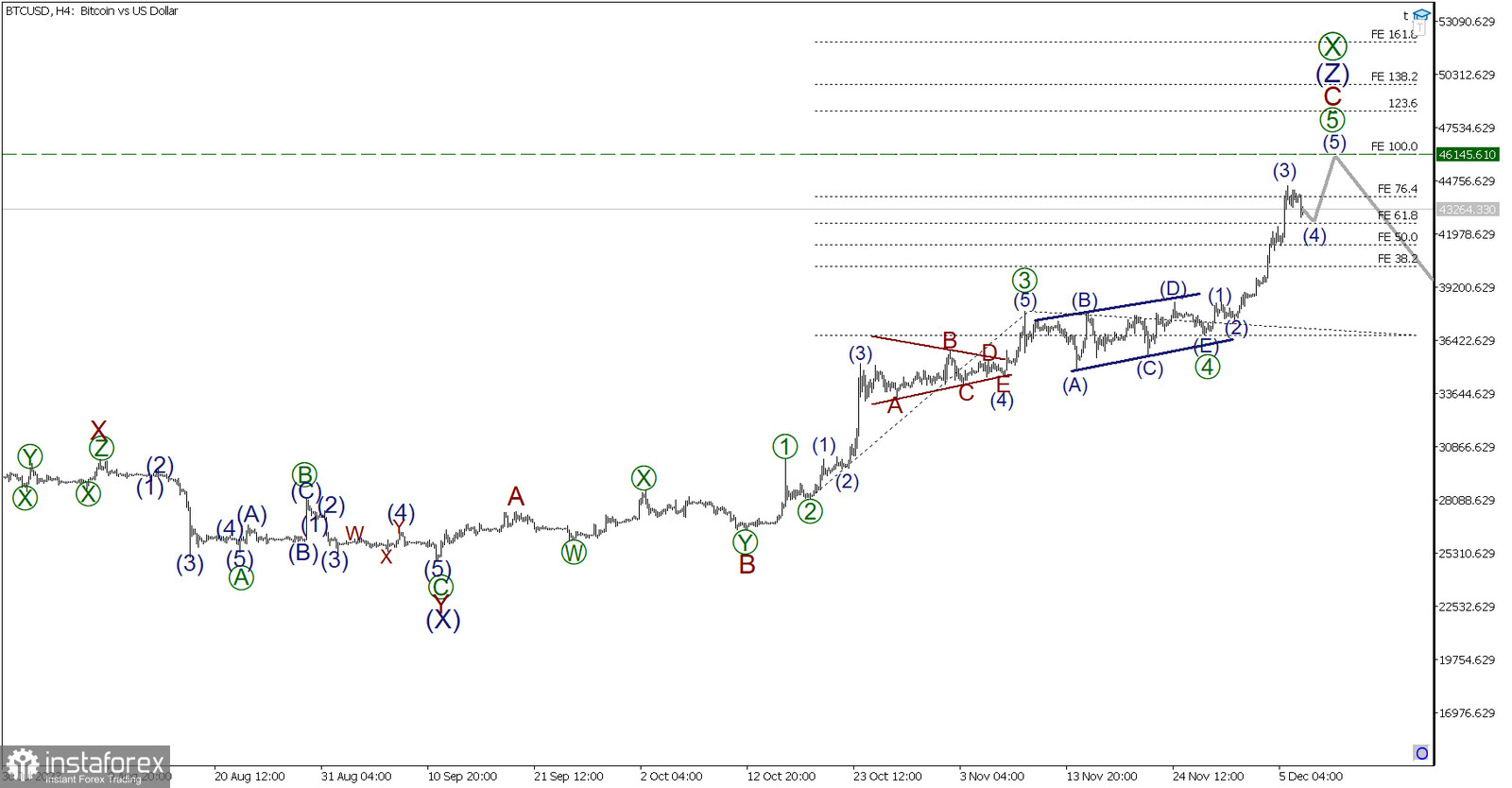
Task: Click the 31 Aug 04:00 date label
Action: (356, 777)
